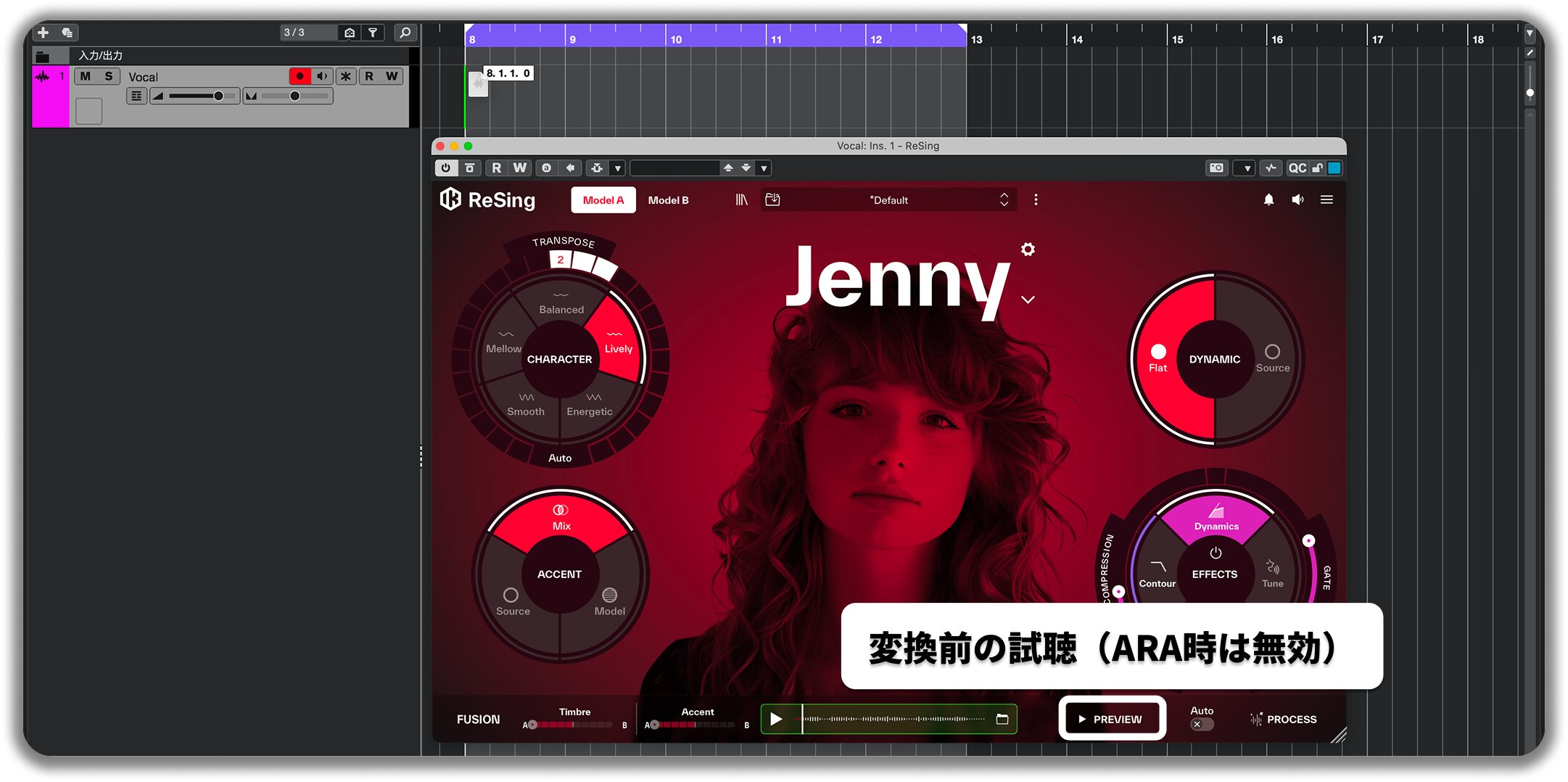Select the Source dynamic option
Screen dimensions: 1568x782
tap(1273, 358)
